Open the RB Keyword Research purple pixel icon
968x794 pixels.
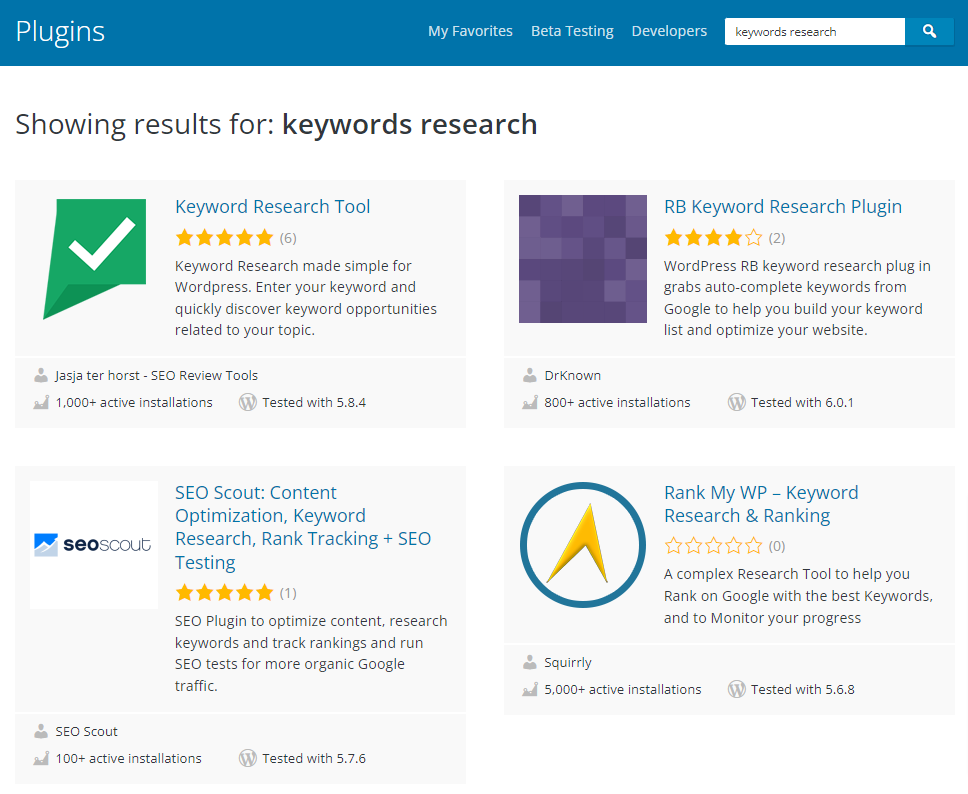583,259
